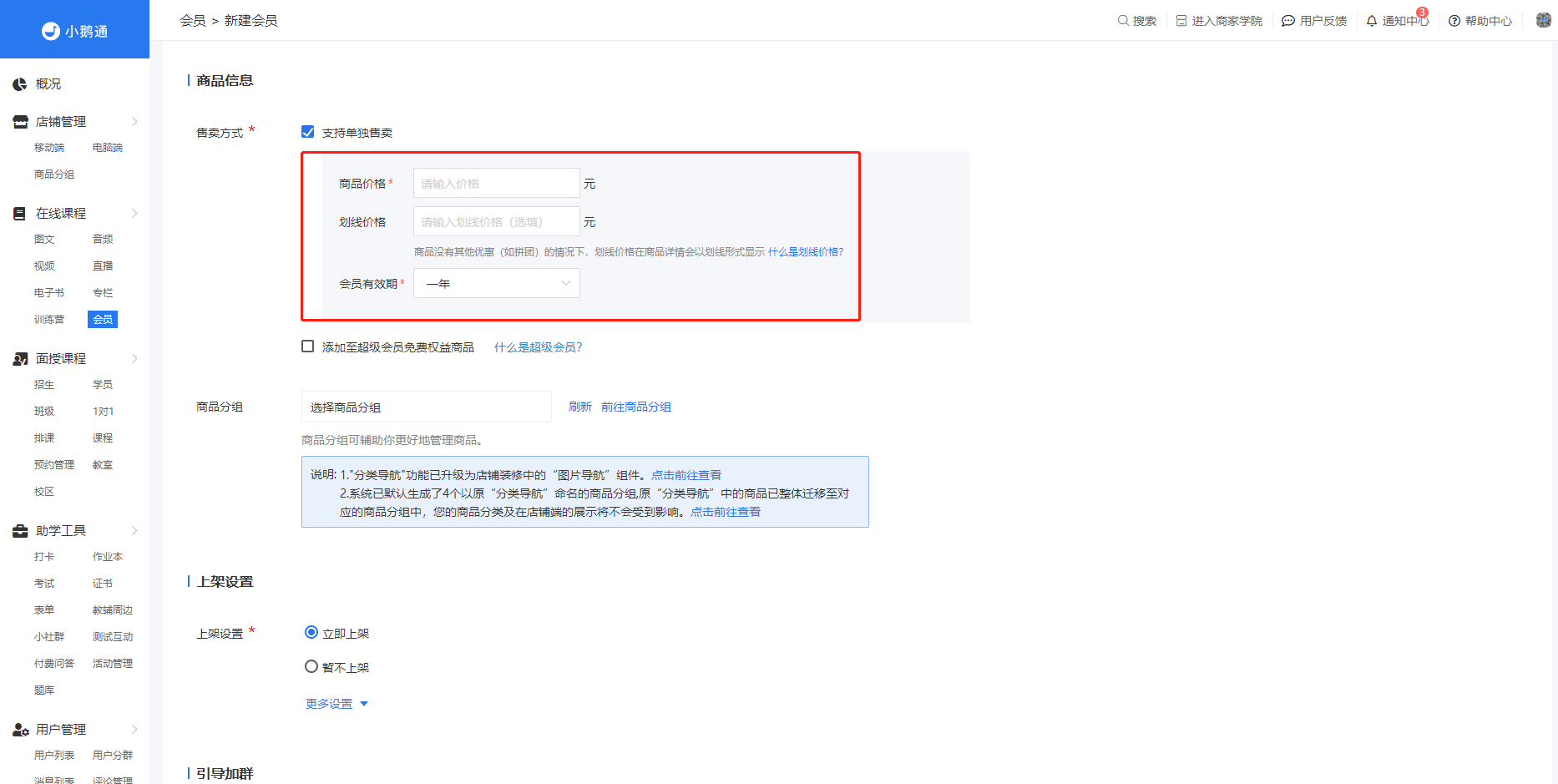Click the user avatar icon
Viewport: 1558px width, 784px height.
1544,20
